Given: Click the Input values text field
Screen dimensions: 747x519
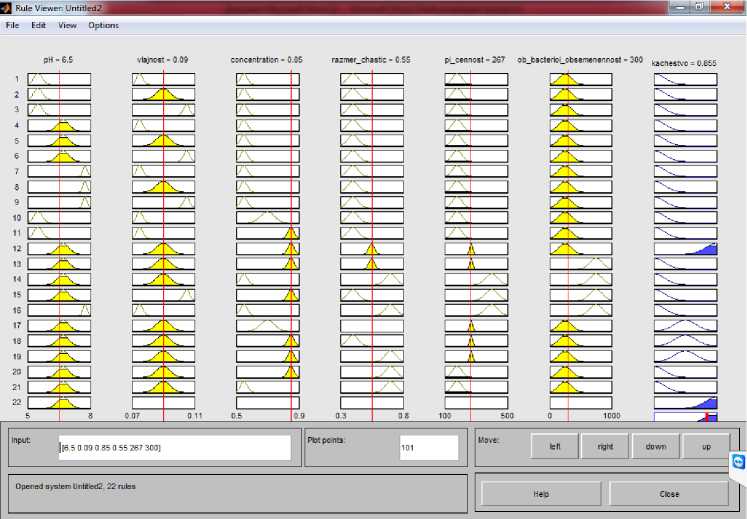Looking at the screenshot, I should pos(173,447).
